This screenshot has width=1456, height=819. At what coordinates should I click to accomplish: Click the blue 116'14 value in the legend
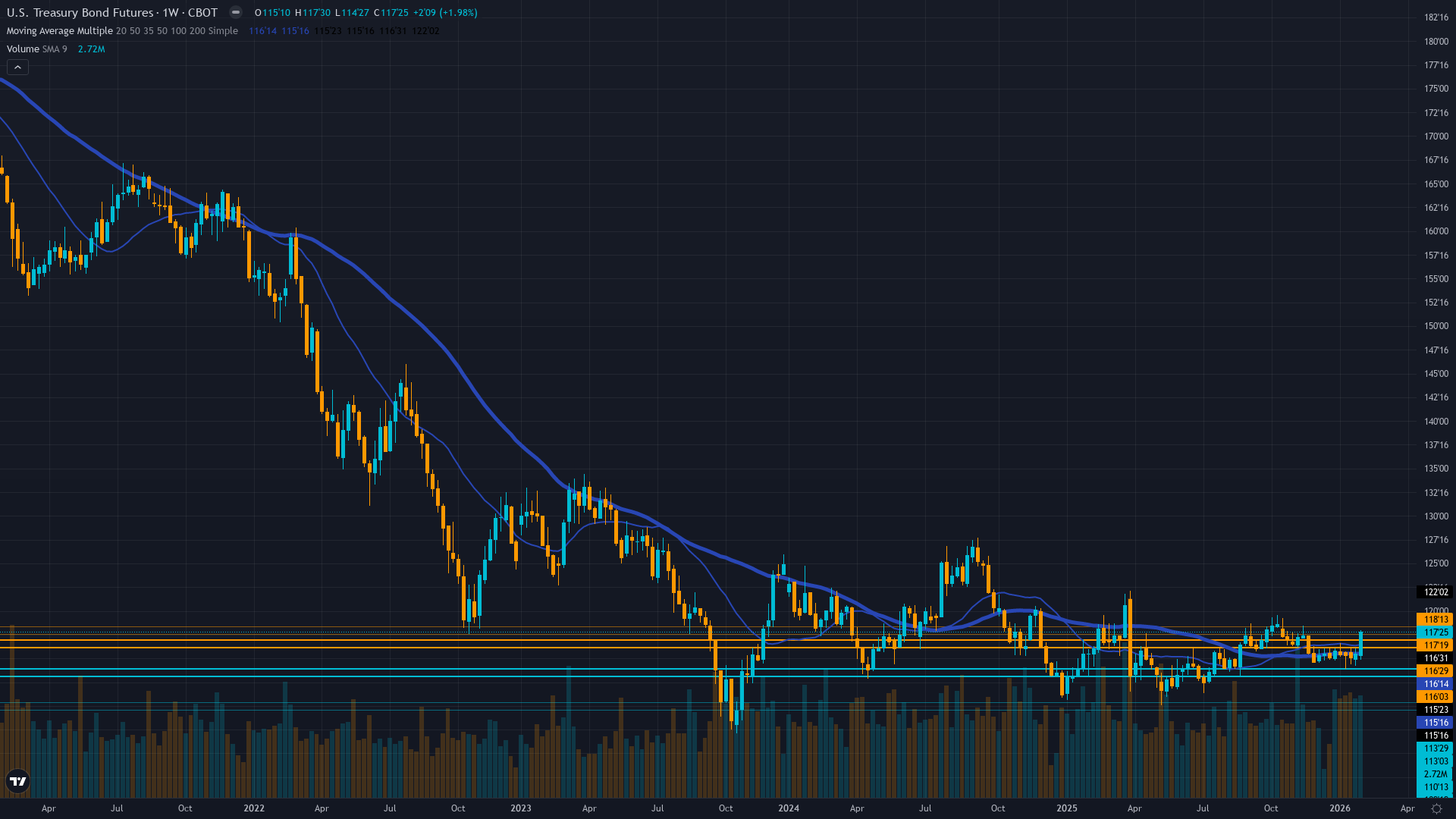pyautogui.click(x=262, y=31)
